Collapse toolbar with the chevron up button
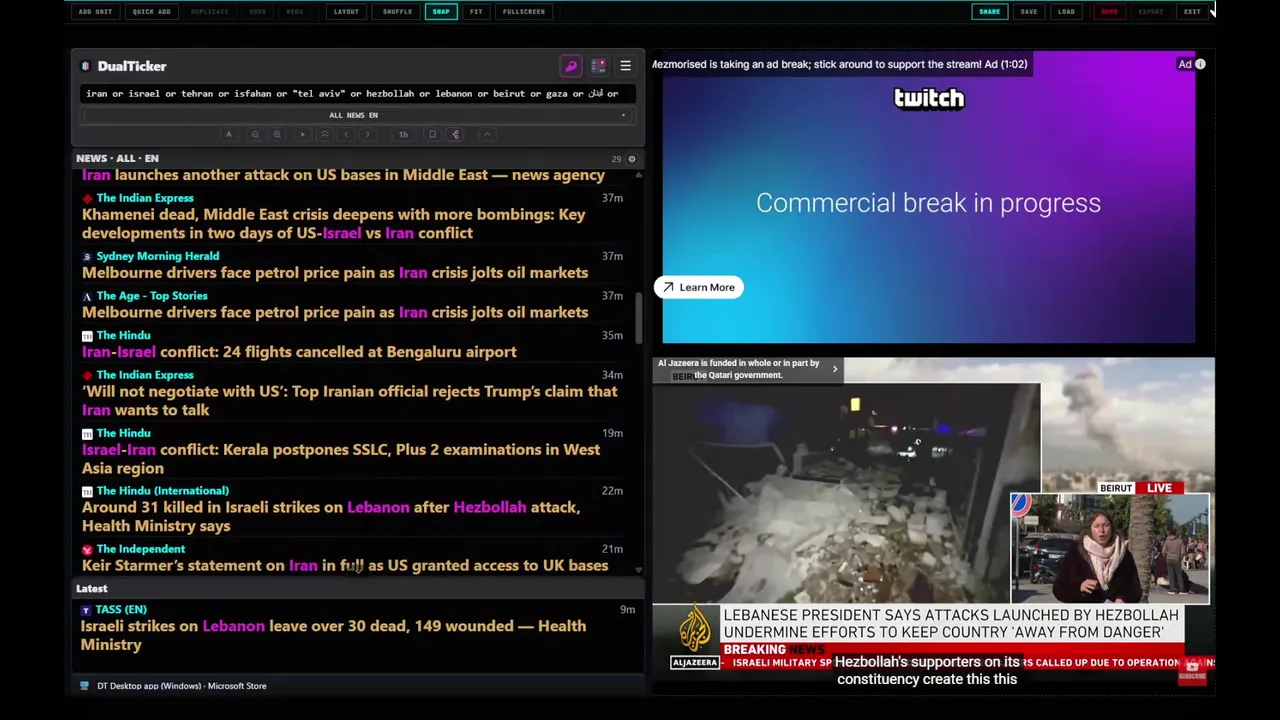Image resolution: width=1280 pixels, height=720 pixels. click(487, 134)
